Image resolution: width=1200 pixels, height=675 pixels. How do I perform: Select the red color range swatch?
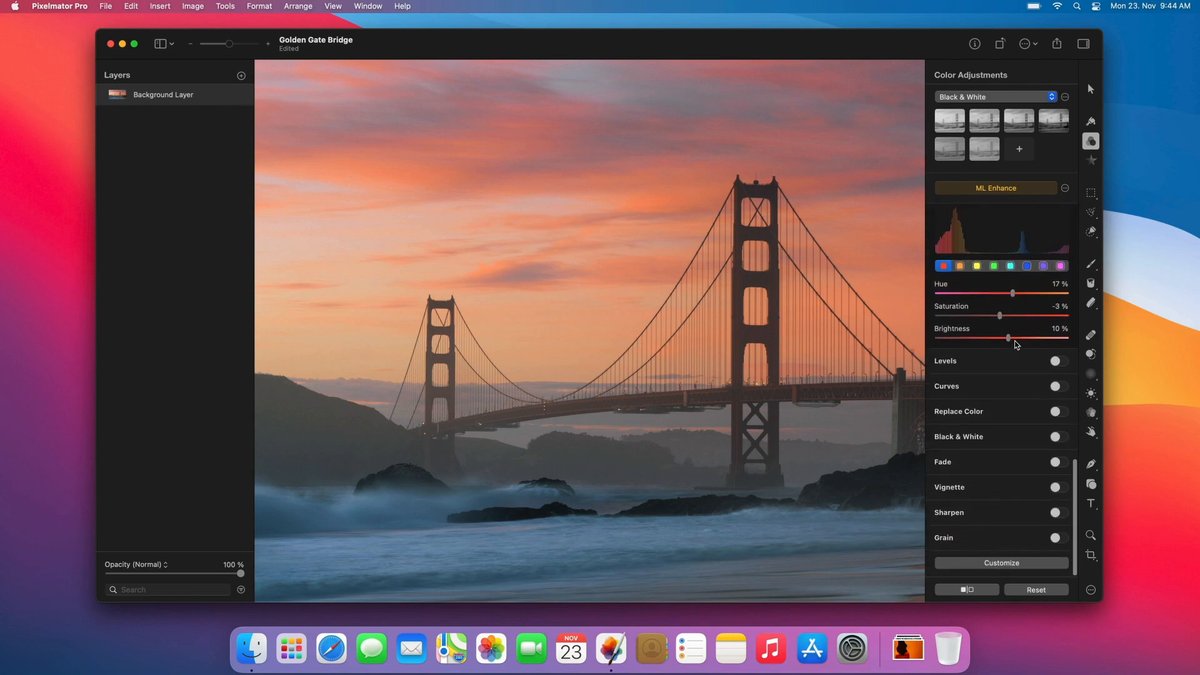tap(944, 265)
